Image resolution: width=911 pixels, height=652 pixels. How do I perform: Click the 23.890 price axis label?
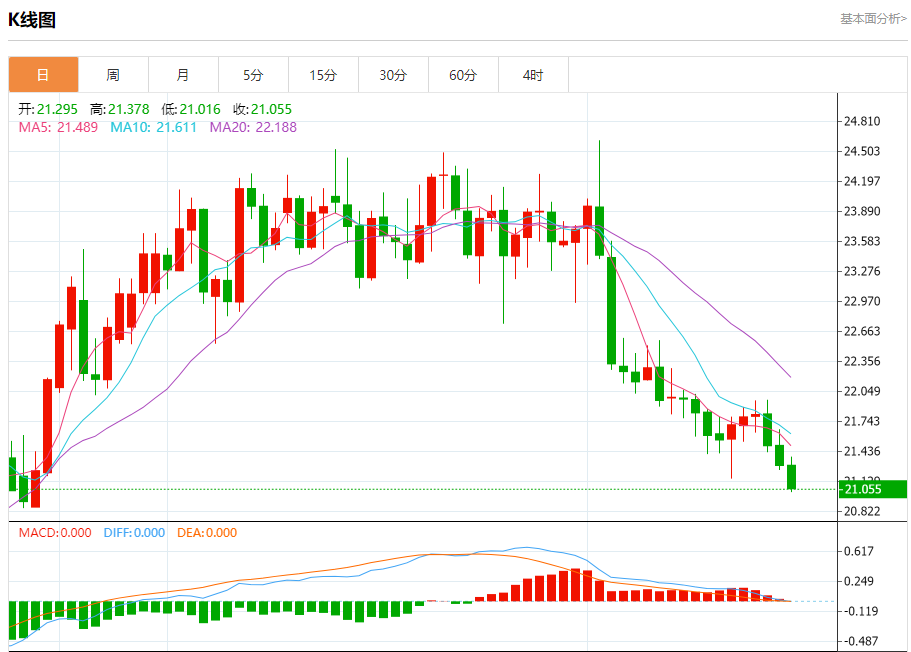(862, 211)
